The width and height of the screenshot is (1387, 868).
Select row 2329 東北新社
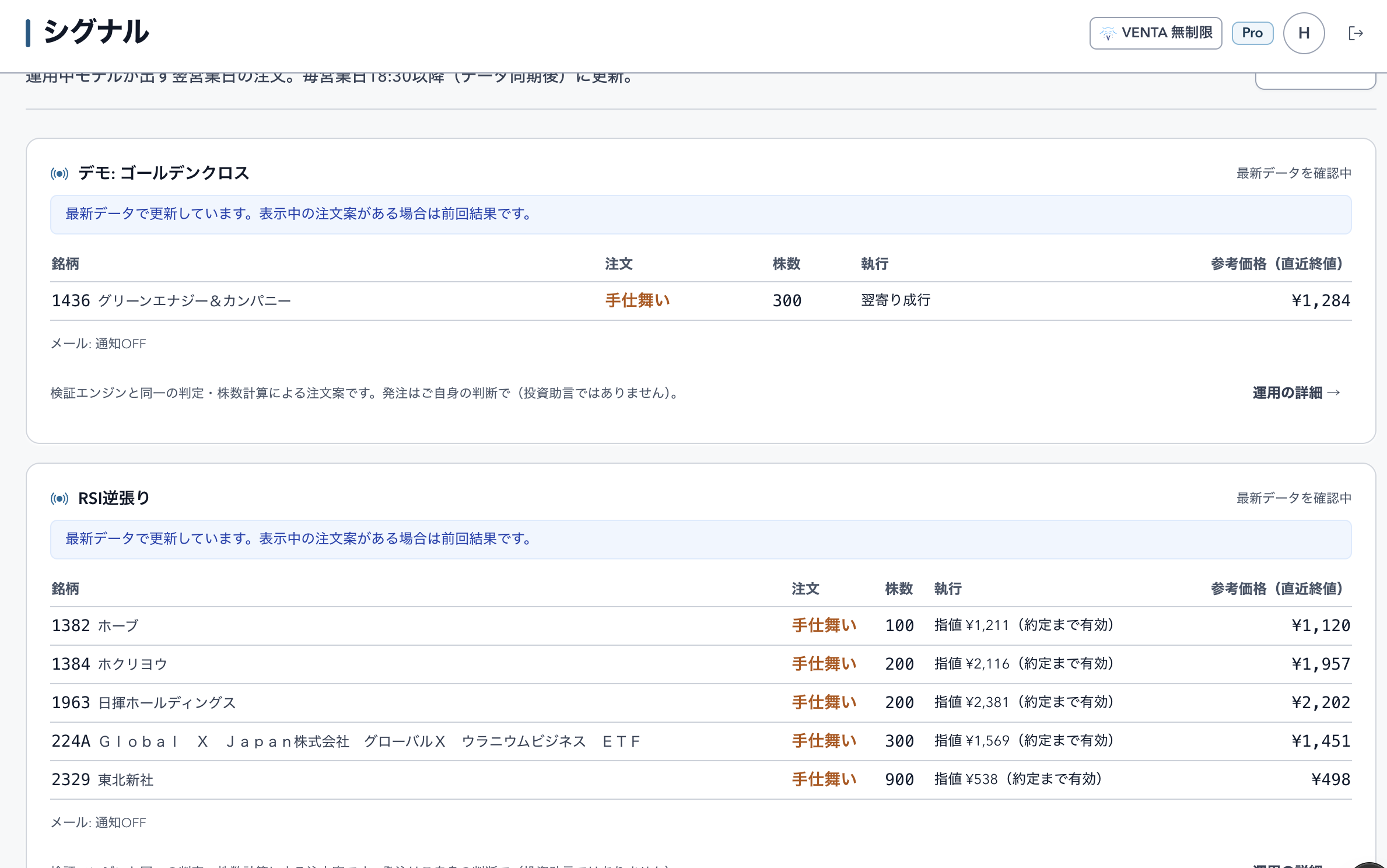tap(700, 780)
